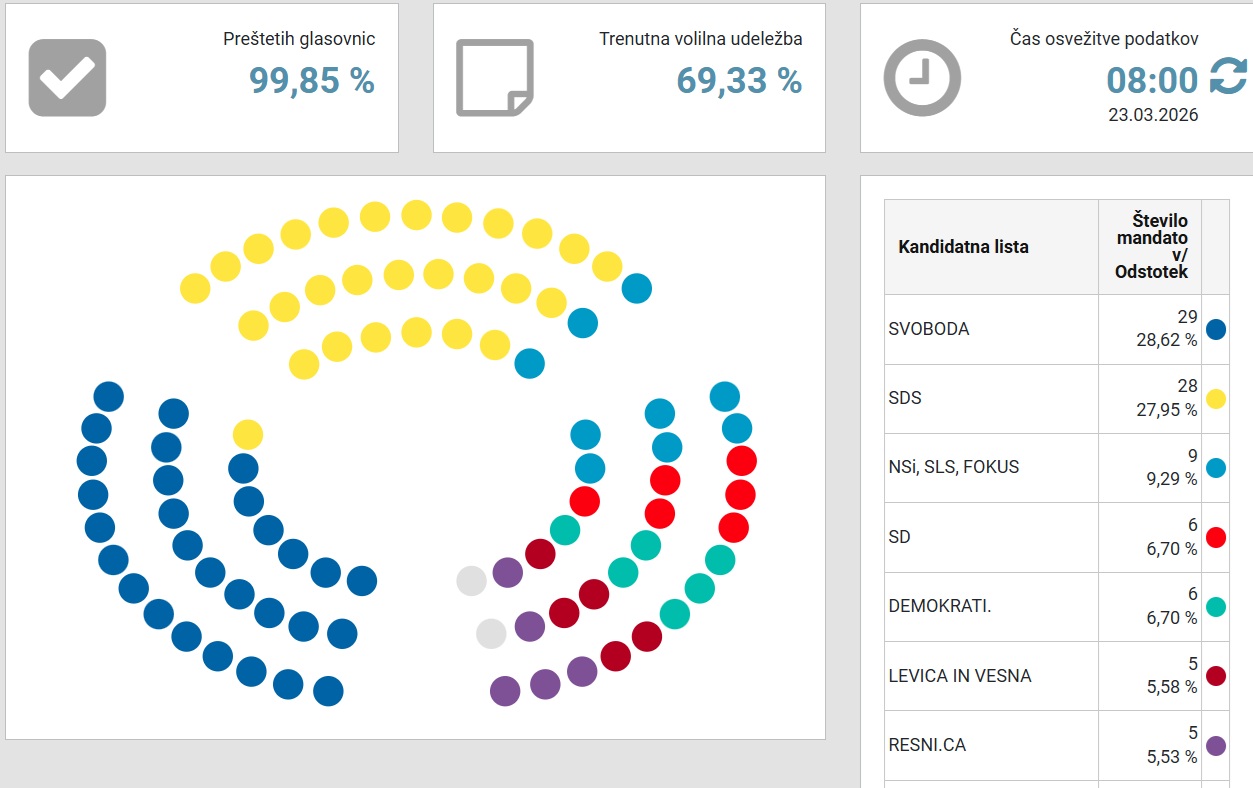Click the 69,33 % voter turnout value

click(739, 80)
